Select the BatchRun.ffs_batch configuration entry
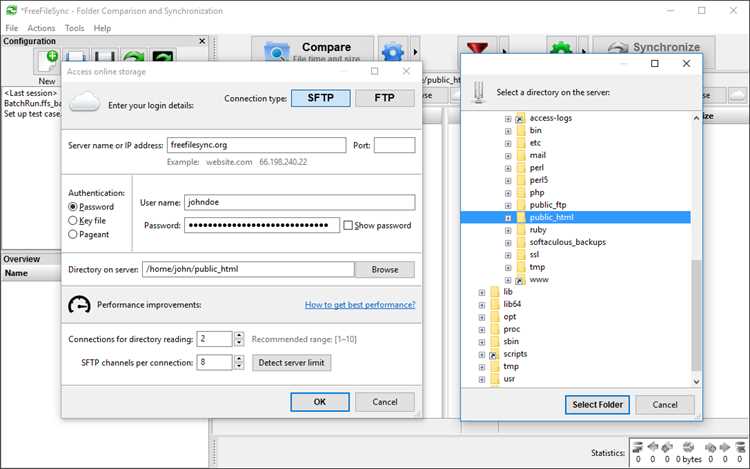 (x=32, y=103)
